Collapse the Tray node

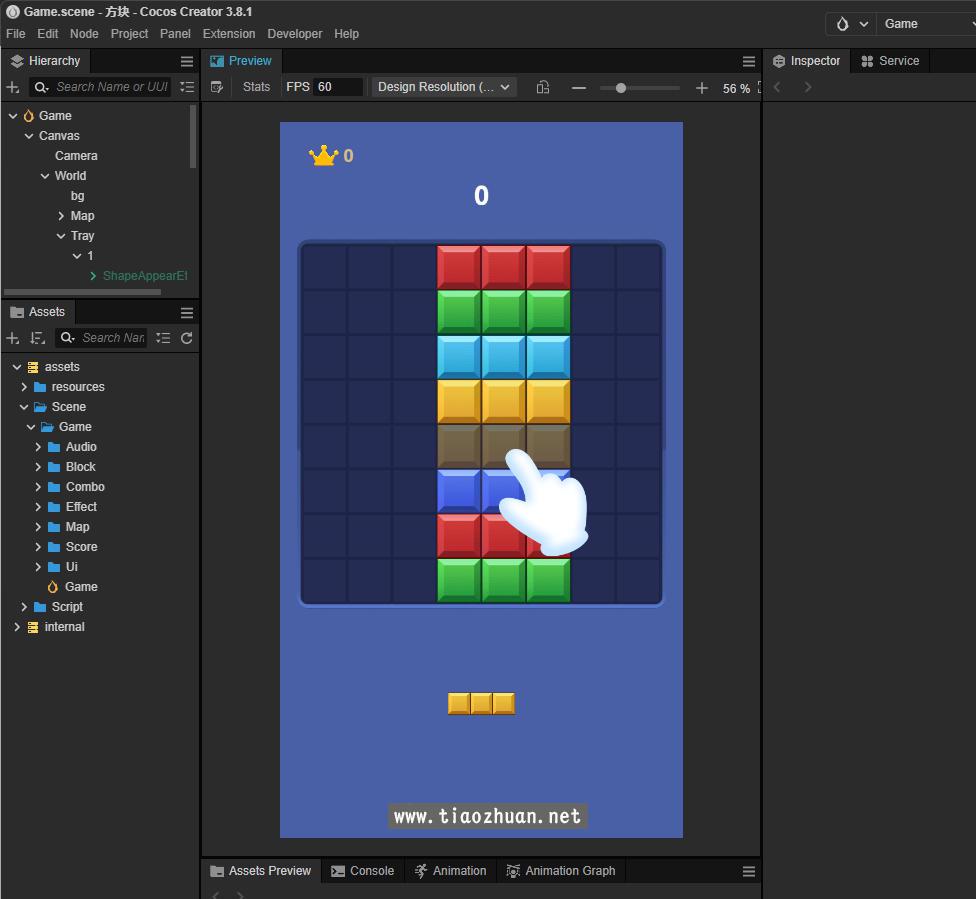(x=61, y=236)
